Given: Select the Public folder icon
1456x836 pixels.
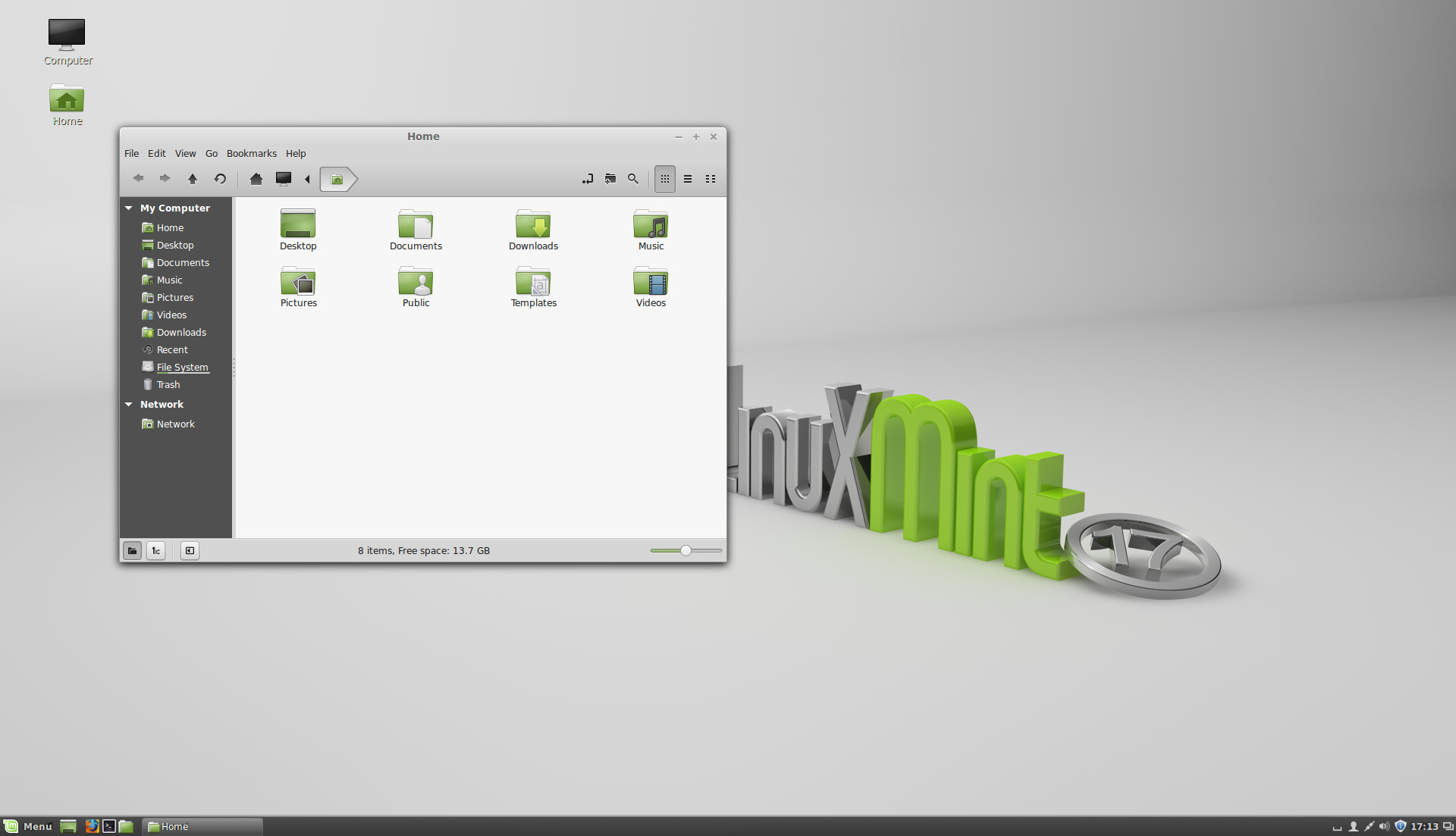Looking at the screenshot, I should click(x=416, y=286).
